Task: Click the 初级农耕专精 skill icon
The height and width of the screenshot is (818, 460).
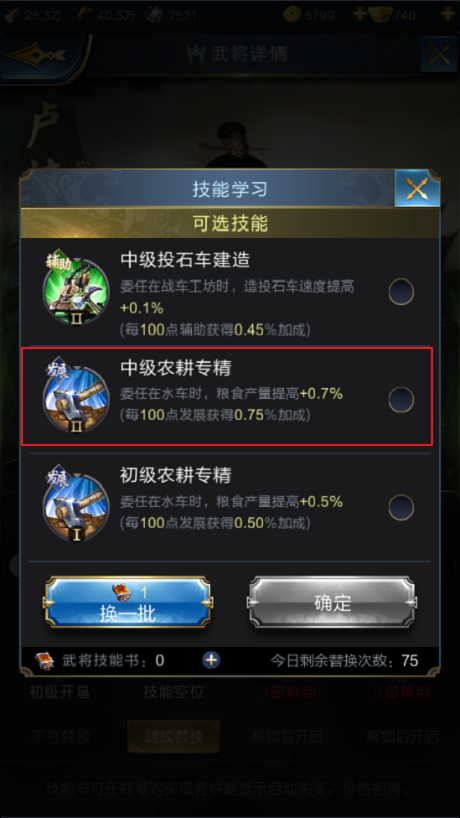Action: 76,507
